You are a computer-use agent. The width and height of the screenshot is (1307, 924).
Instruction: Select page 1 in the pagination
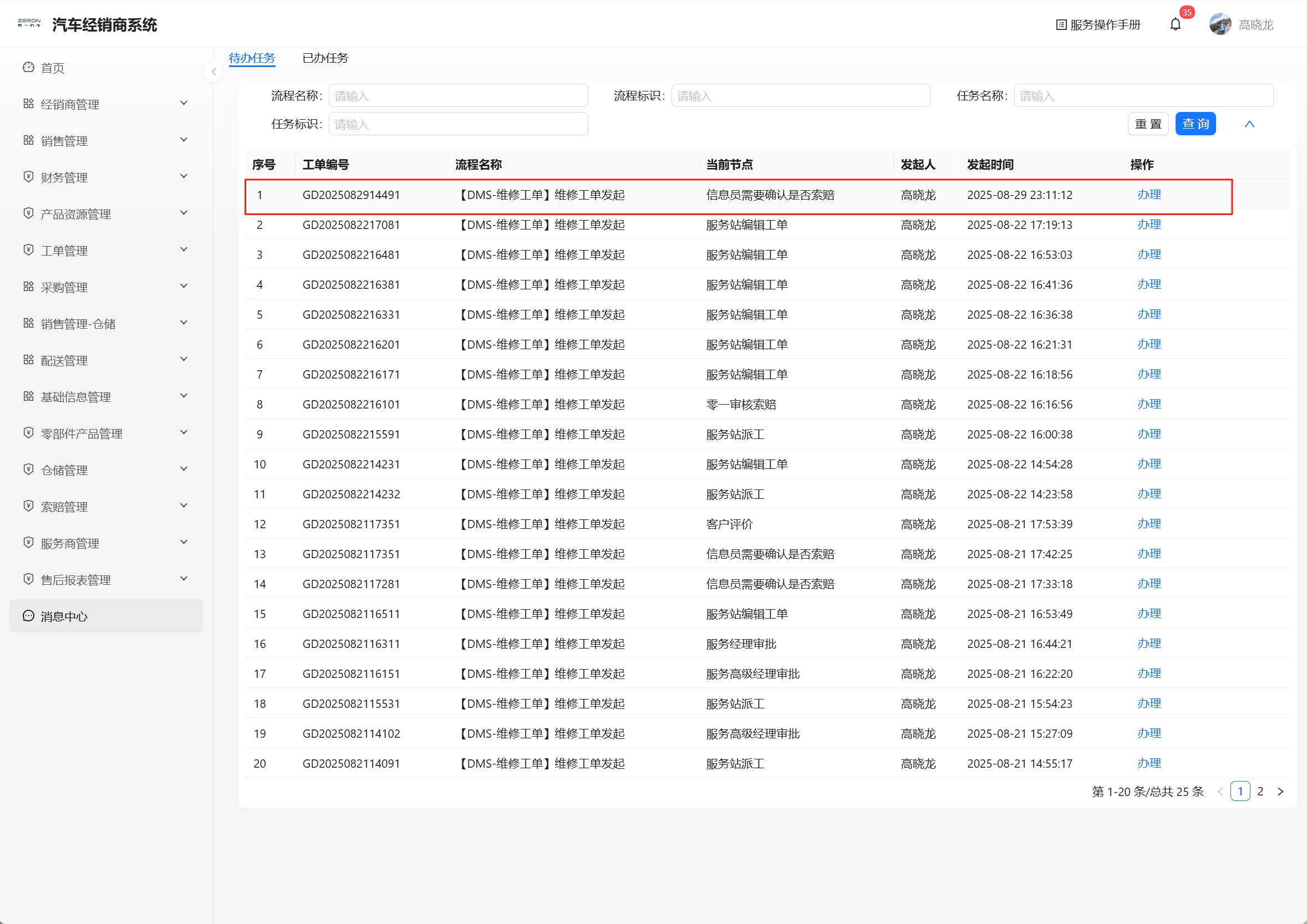point(1240,792)
